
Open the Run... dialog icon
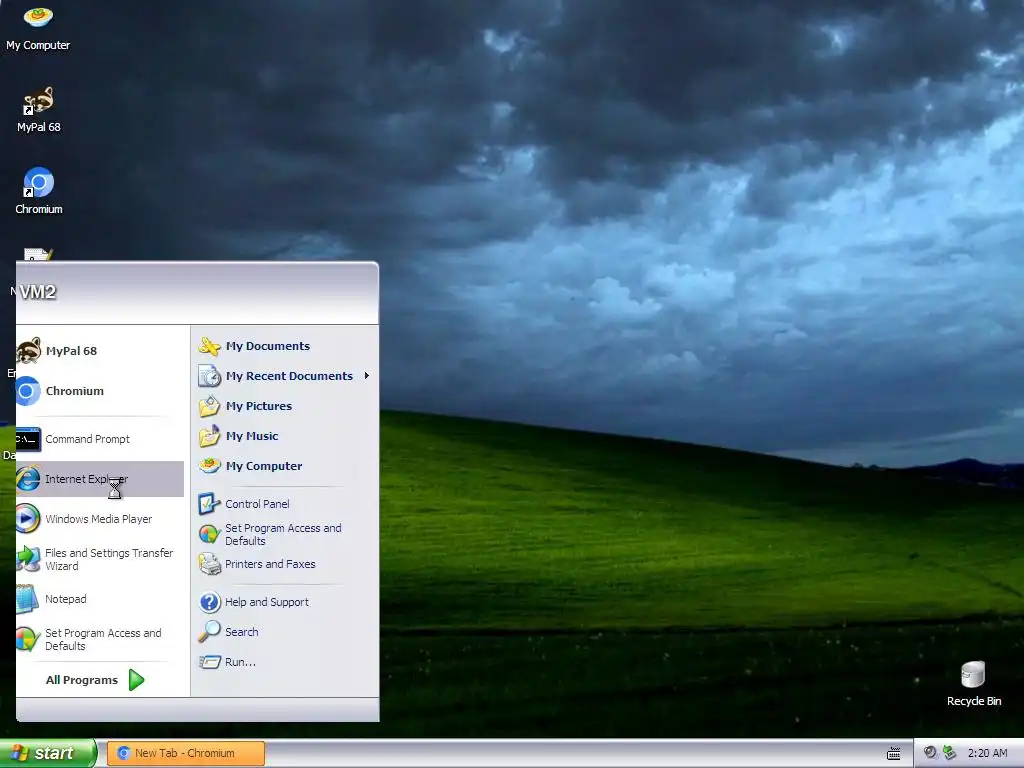(210, 662)
